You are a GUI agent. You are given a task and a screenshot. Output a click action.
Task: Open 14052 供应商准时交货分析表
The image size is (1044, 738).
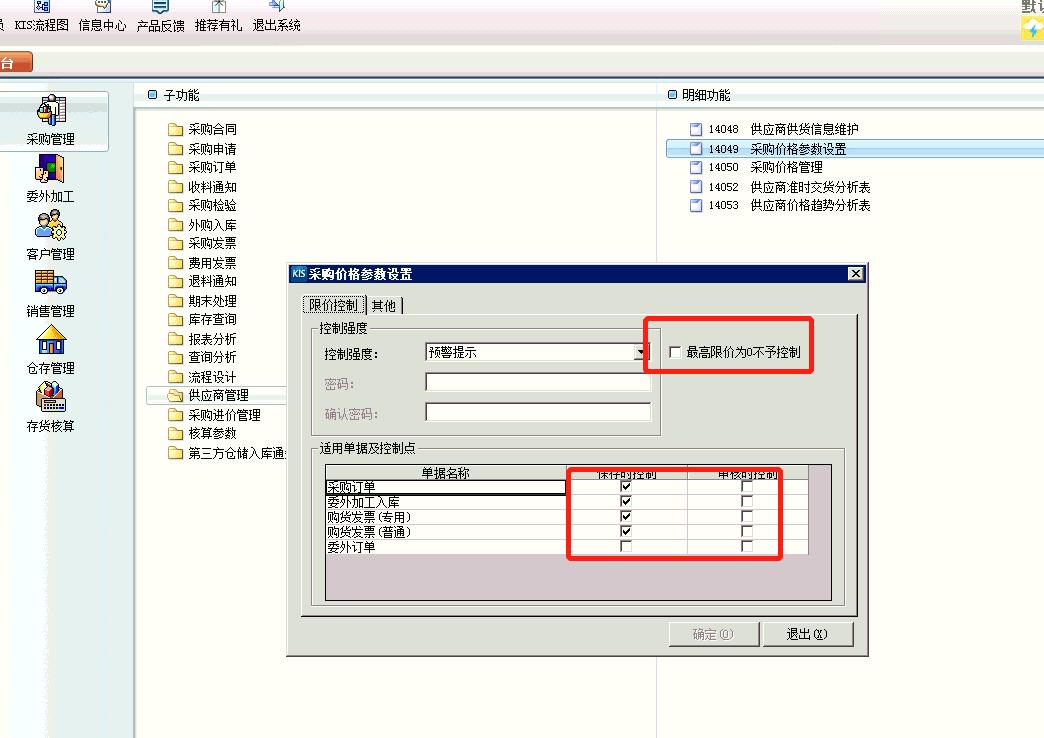pyautogui.click(x=780, y=186)
